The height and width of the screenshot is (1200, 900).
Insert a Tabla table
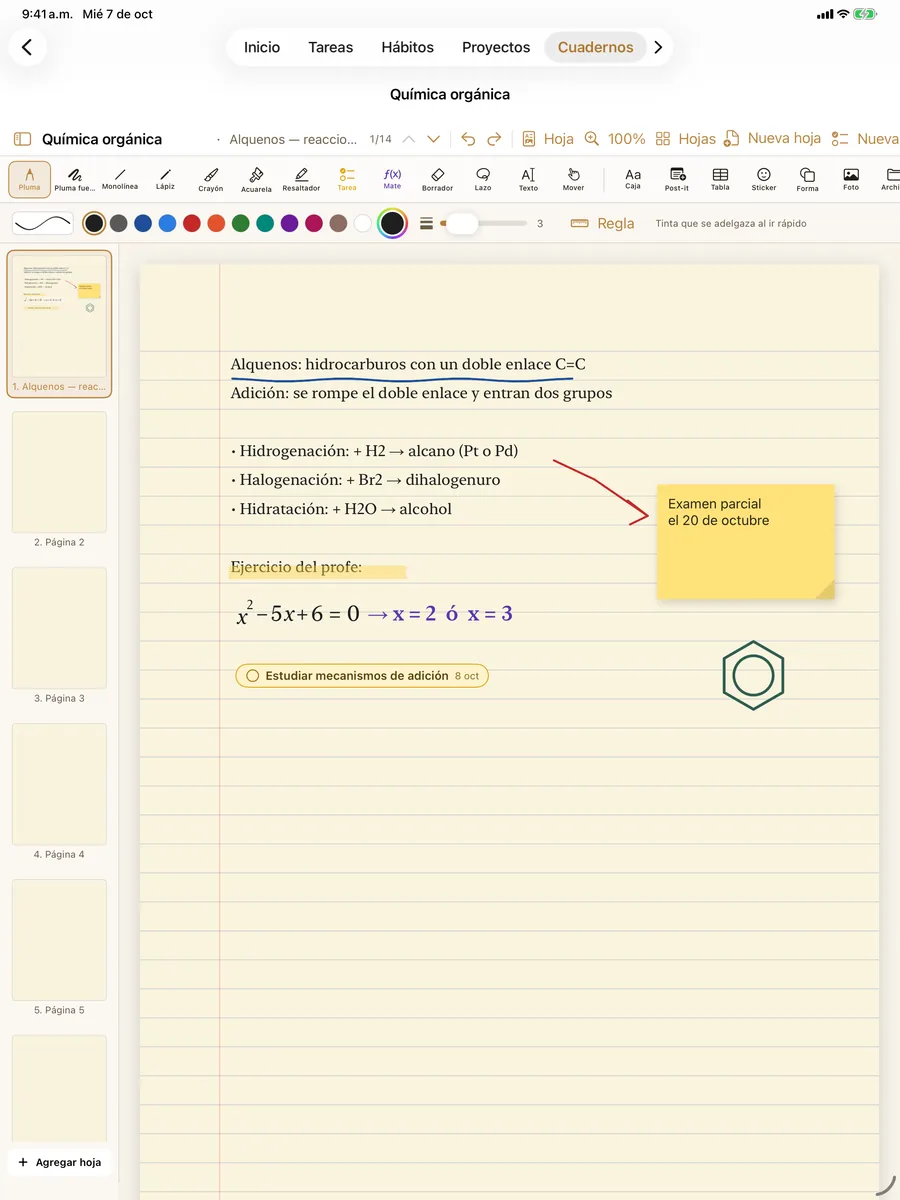coord(720,179)
